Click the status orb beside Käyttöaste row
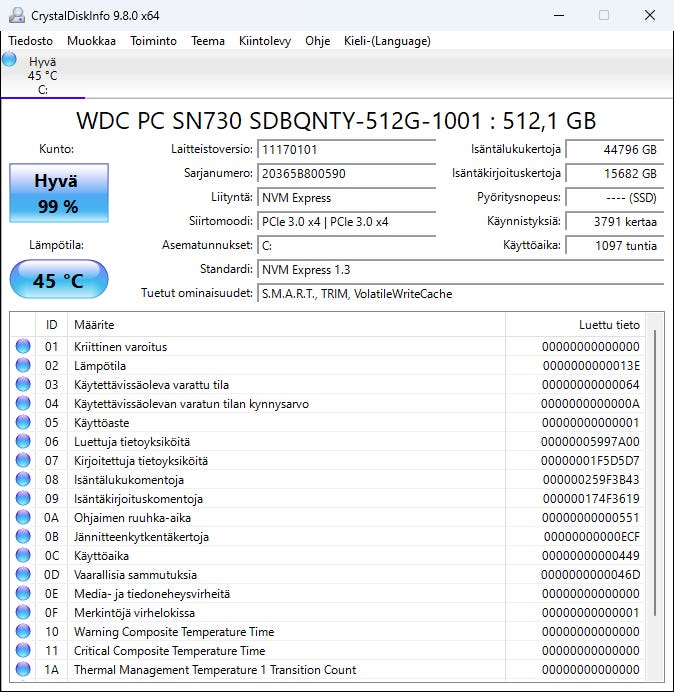 23,422
